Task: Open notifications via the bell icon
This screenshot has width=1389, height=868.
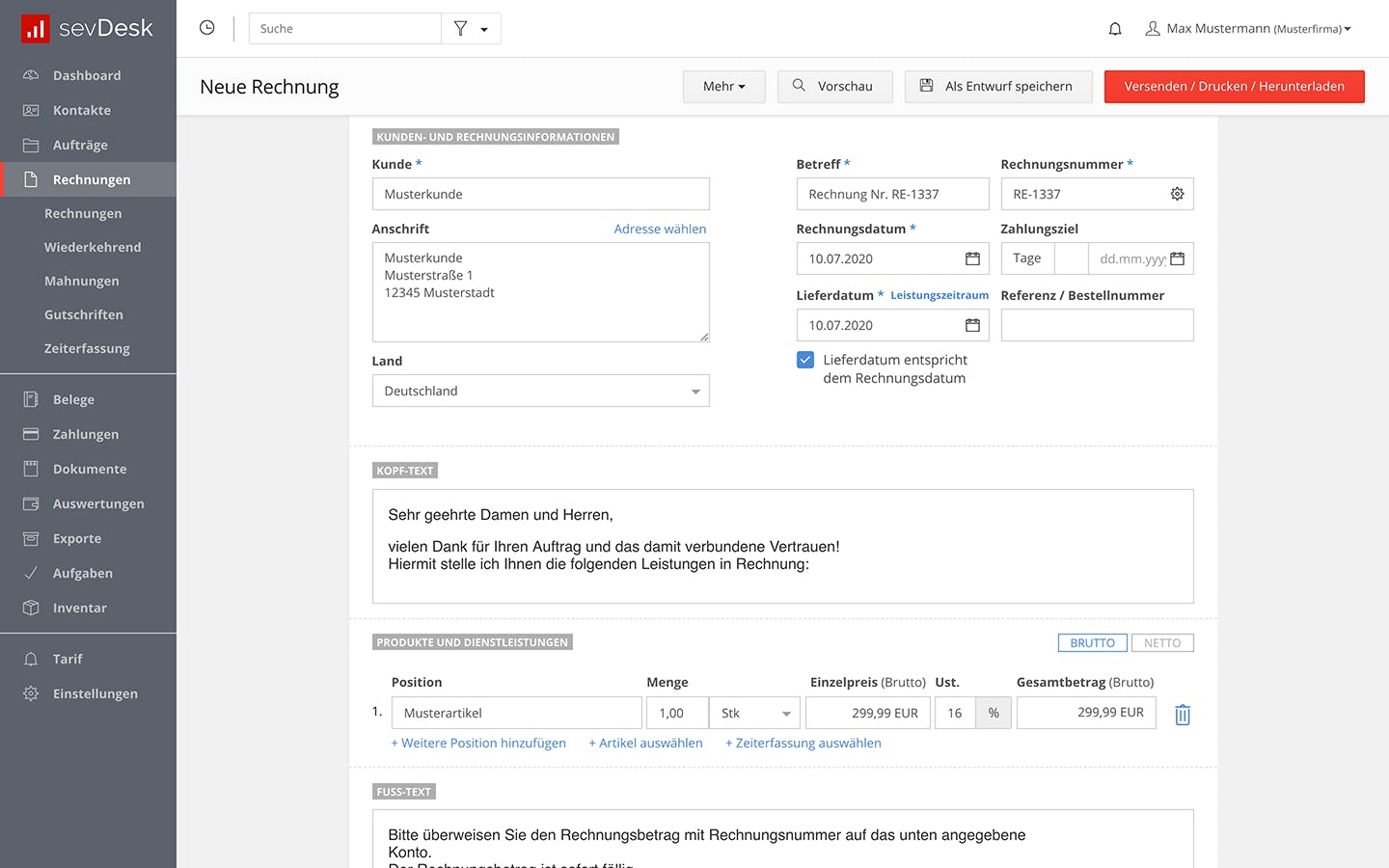Action: [x=1115, y=29]
